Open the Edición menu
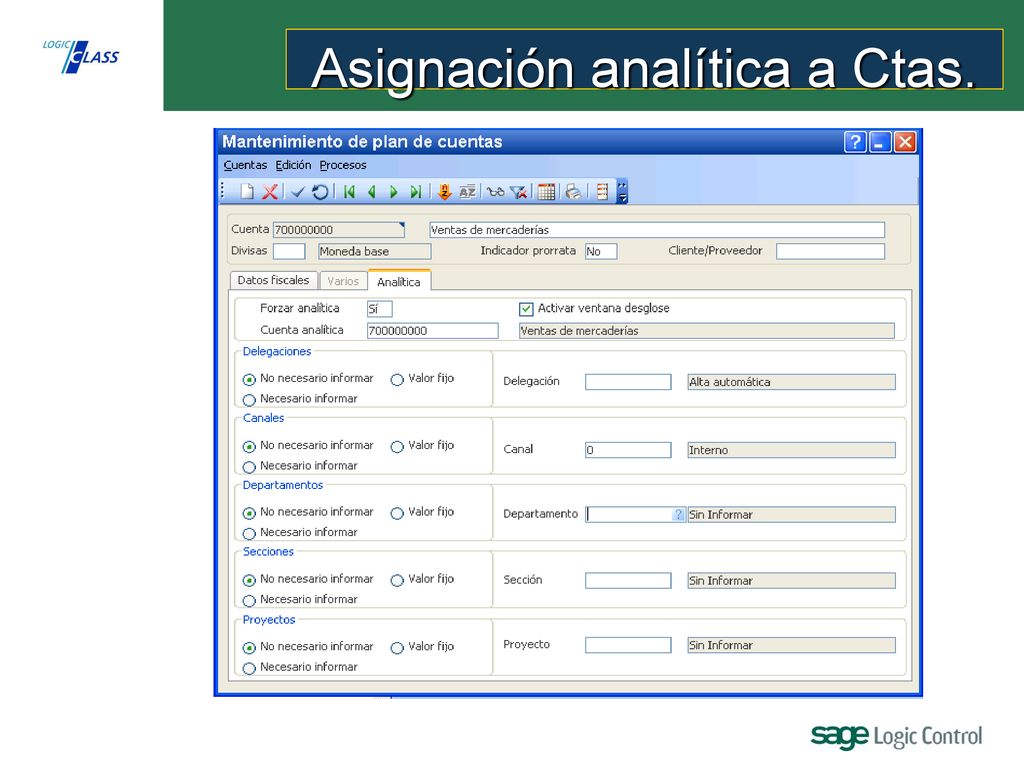This screenshot has width=1024, height=768. [293, 165]
